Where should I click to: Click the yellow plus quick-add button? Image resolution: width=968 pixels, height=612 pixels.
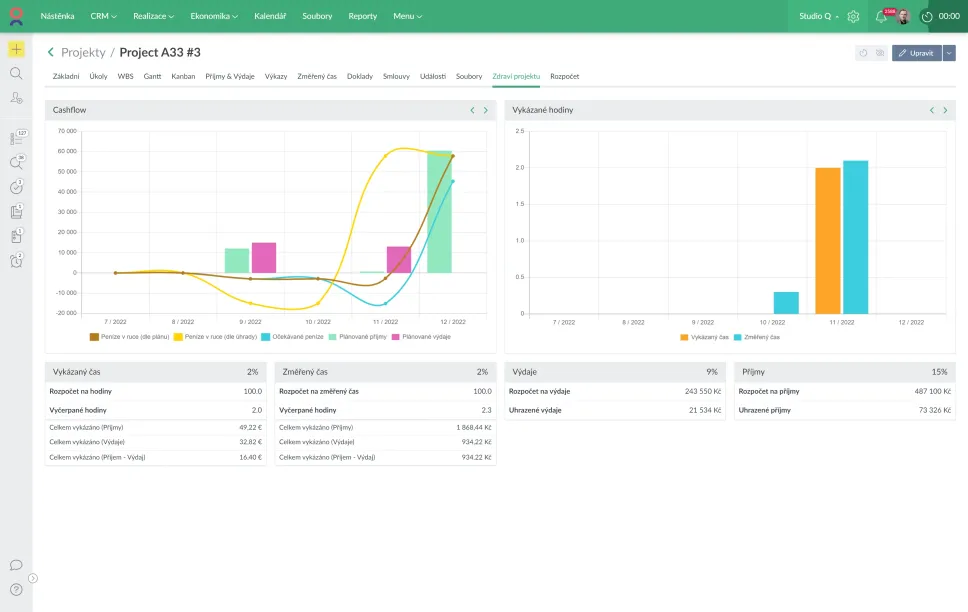pos(16,49)
